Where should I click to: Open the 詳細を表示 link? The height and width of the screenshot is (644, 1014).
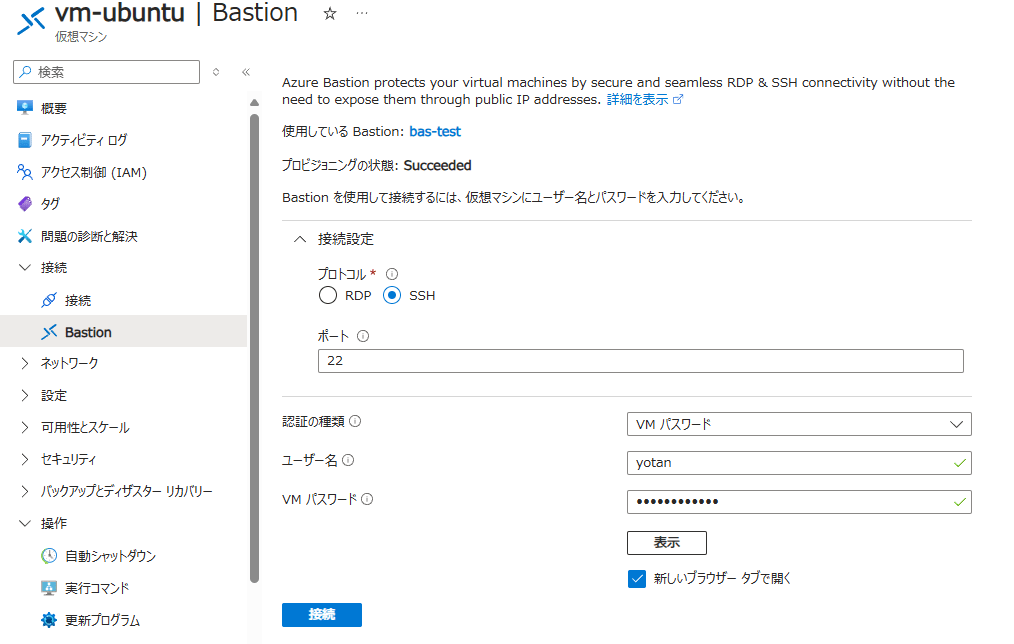point(637,99)
